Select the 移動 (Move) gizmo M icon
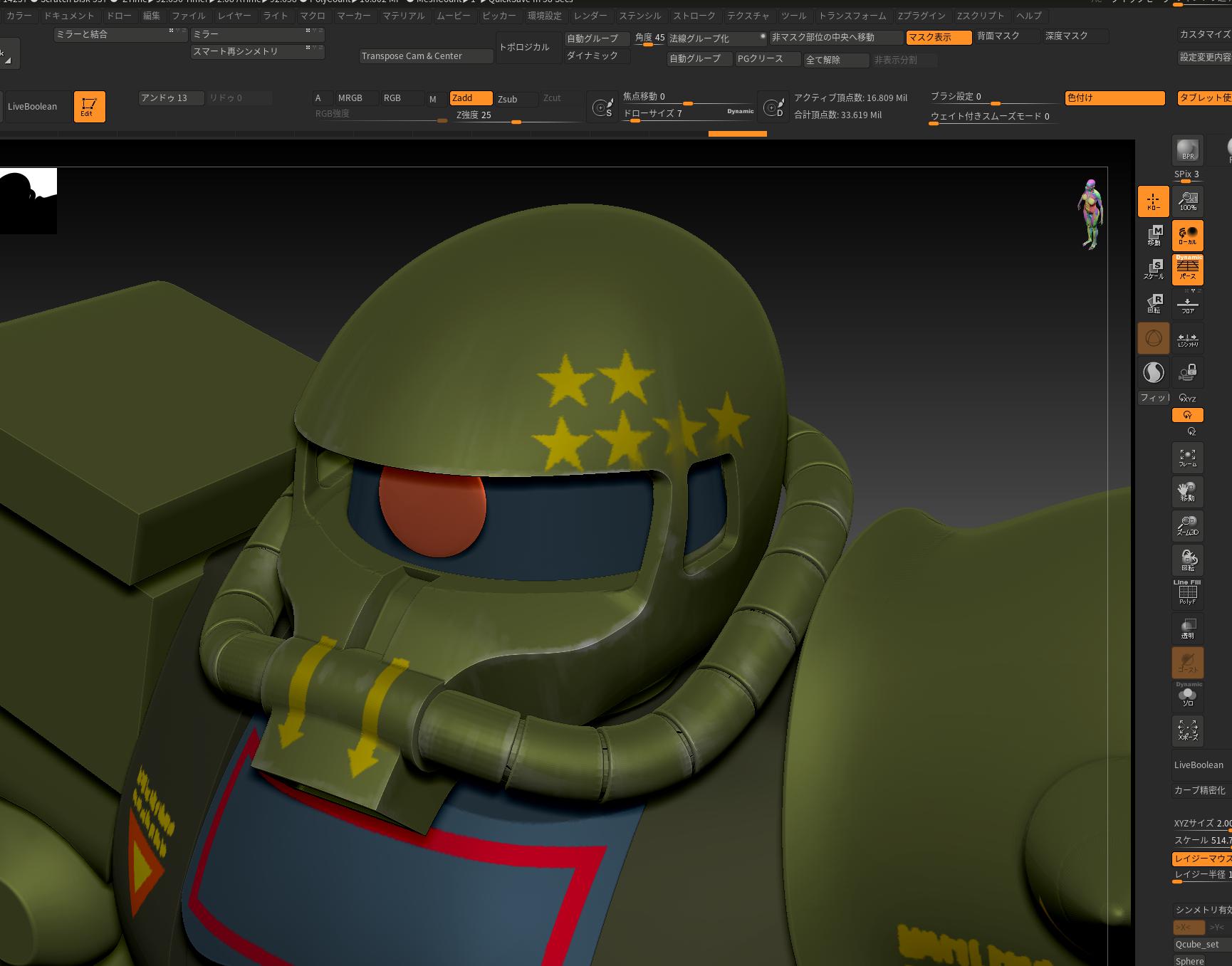The width and height of the screenshot is (1232, 966). pyautogui.click(x=1153, y=236)
